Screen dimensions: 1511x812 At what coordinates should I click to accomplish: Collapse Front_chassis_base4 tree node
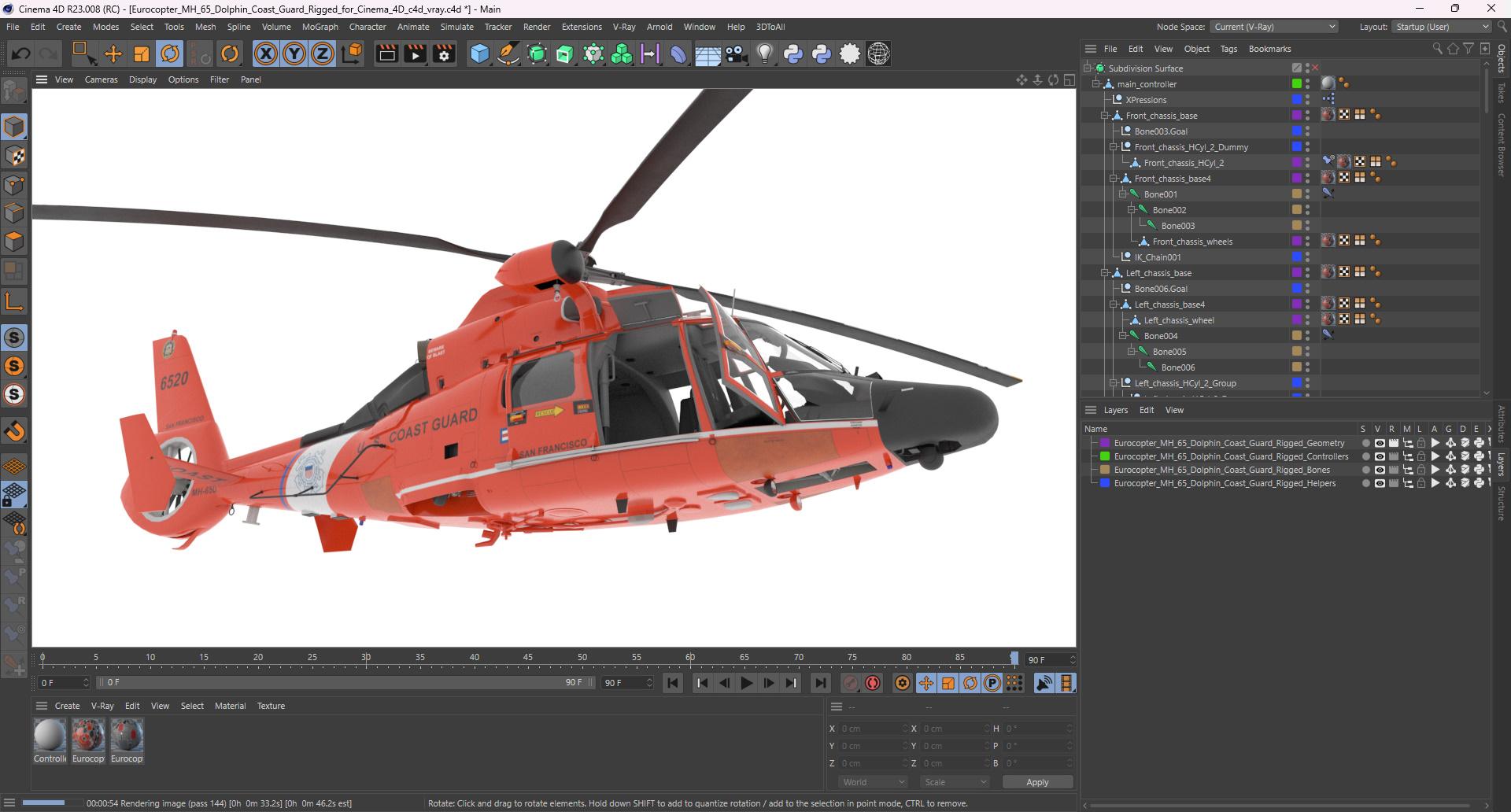click(x=1114, y=179)
